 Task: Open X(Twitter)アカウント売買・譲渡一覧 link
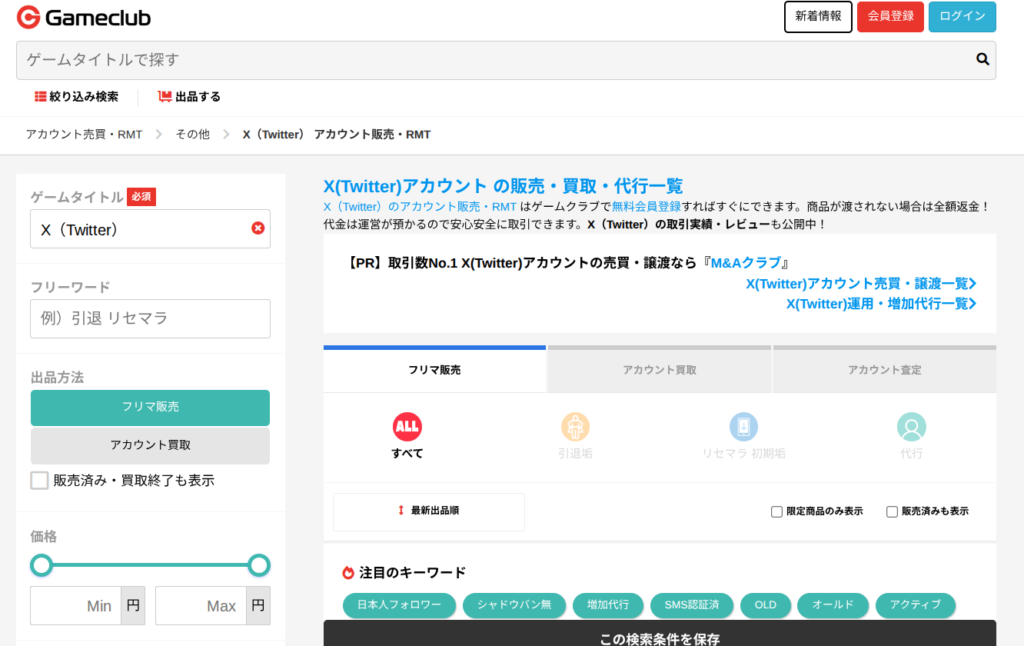click(861, 284)
